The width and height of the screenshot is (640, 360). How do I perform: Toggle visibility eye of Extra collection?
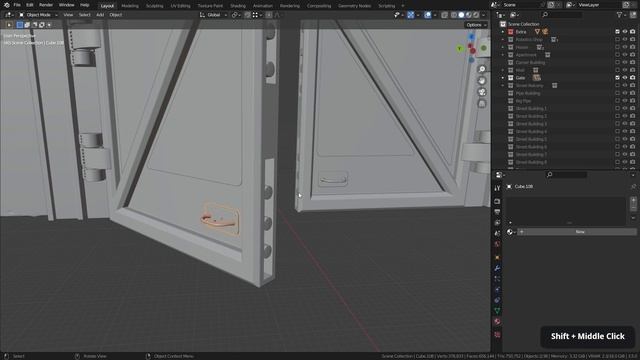[624, 31]
